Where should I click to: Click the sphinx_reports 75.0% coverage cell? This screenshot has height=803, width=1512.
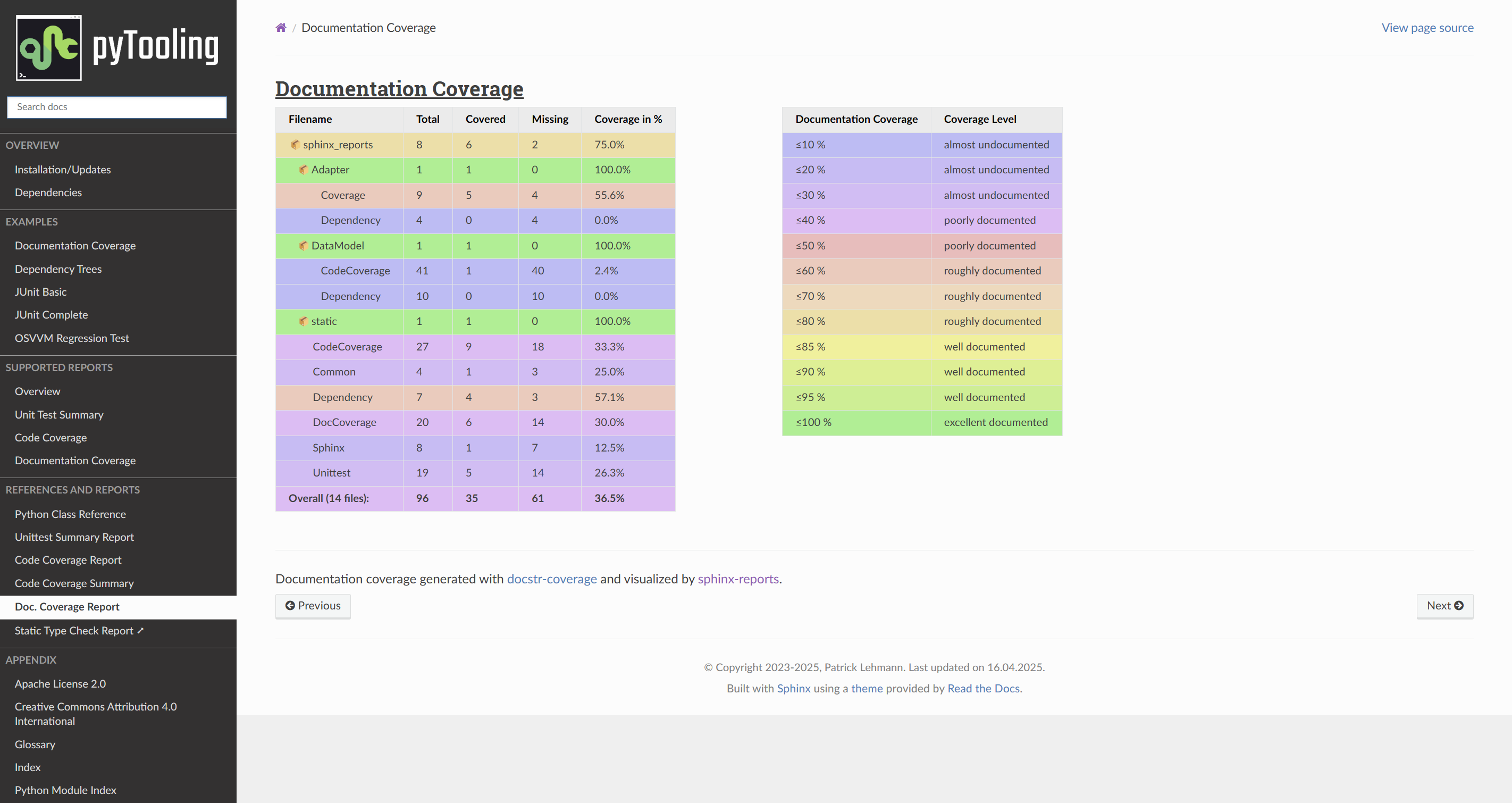[x=628, y=145]
